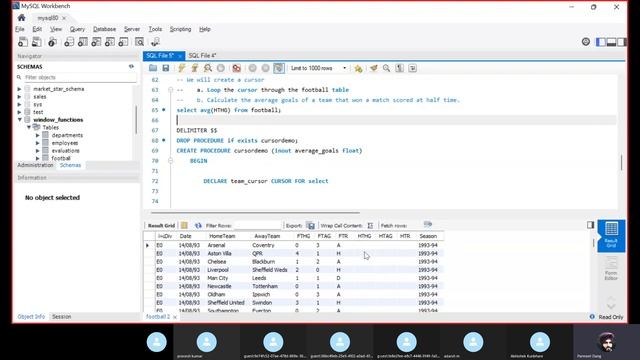Execute the SQL script lightning icon

click(x=182, y=68)
